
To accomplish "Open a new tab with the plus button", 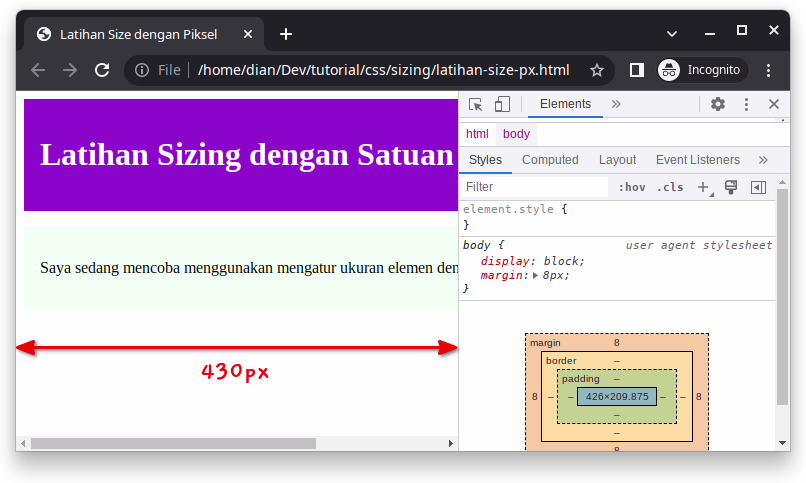I will (286, 34).
